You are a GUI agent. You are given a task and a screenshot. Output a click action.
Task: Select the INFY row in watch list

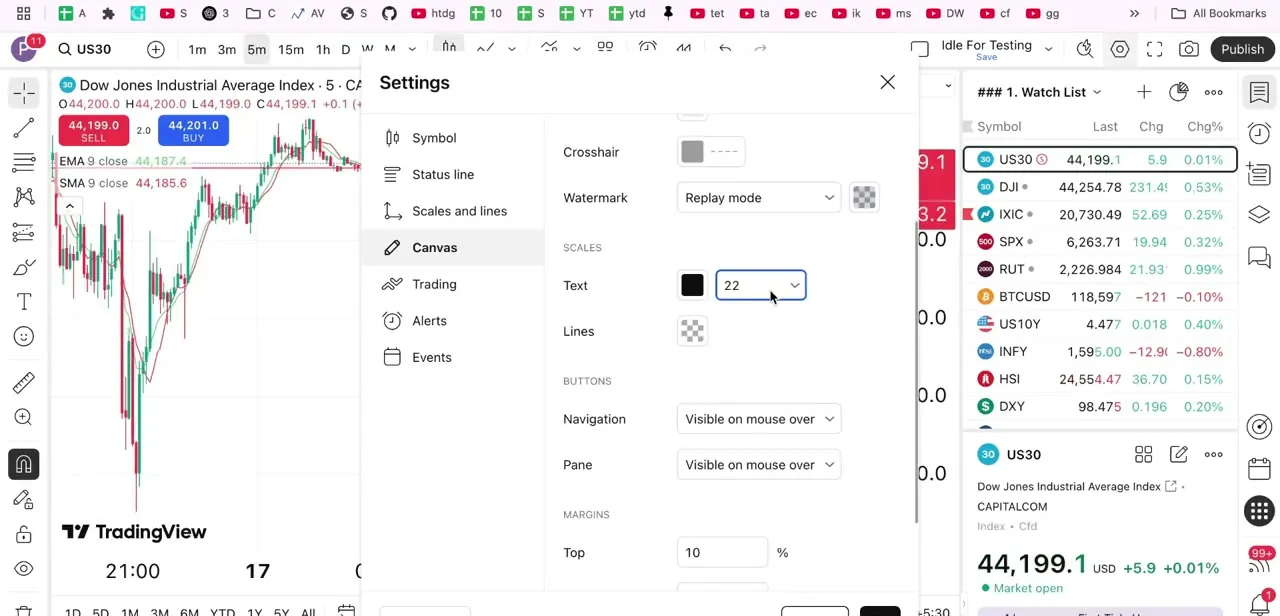(x=1100, y=352)
